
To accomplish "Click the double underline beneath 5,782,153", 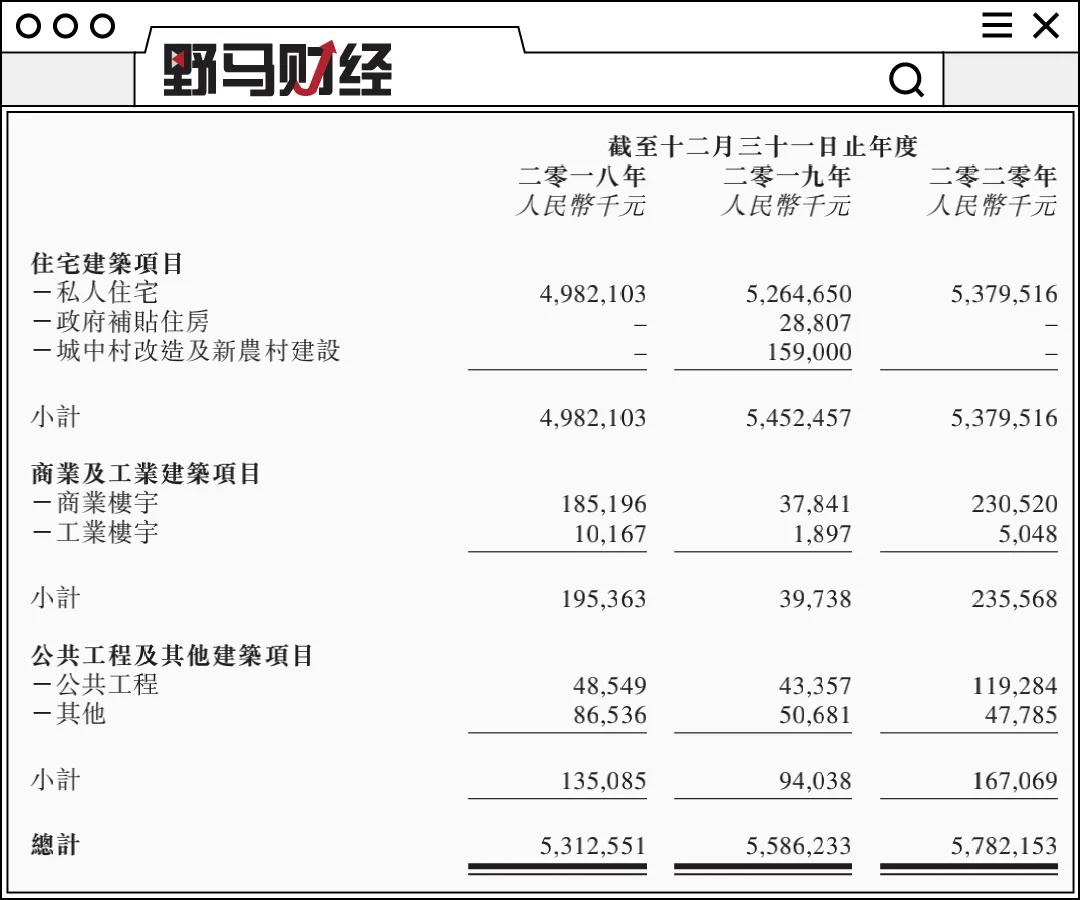I will 968,869.
